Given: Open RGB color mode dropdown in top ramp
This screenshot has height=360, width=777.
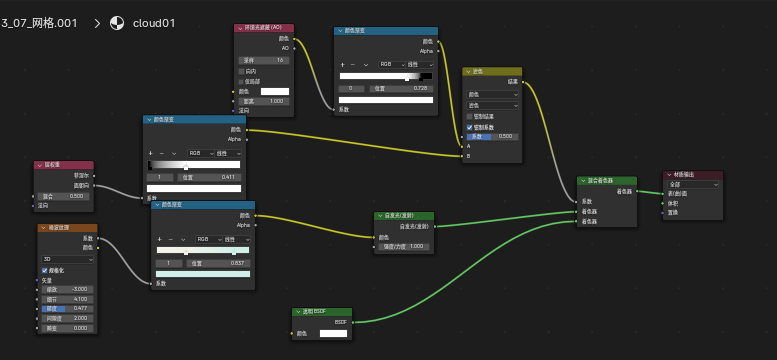Looking at the screenshot, I should point(392,64).
